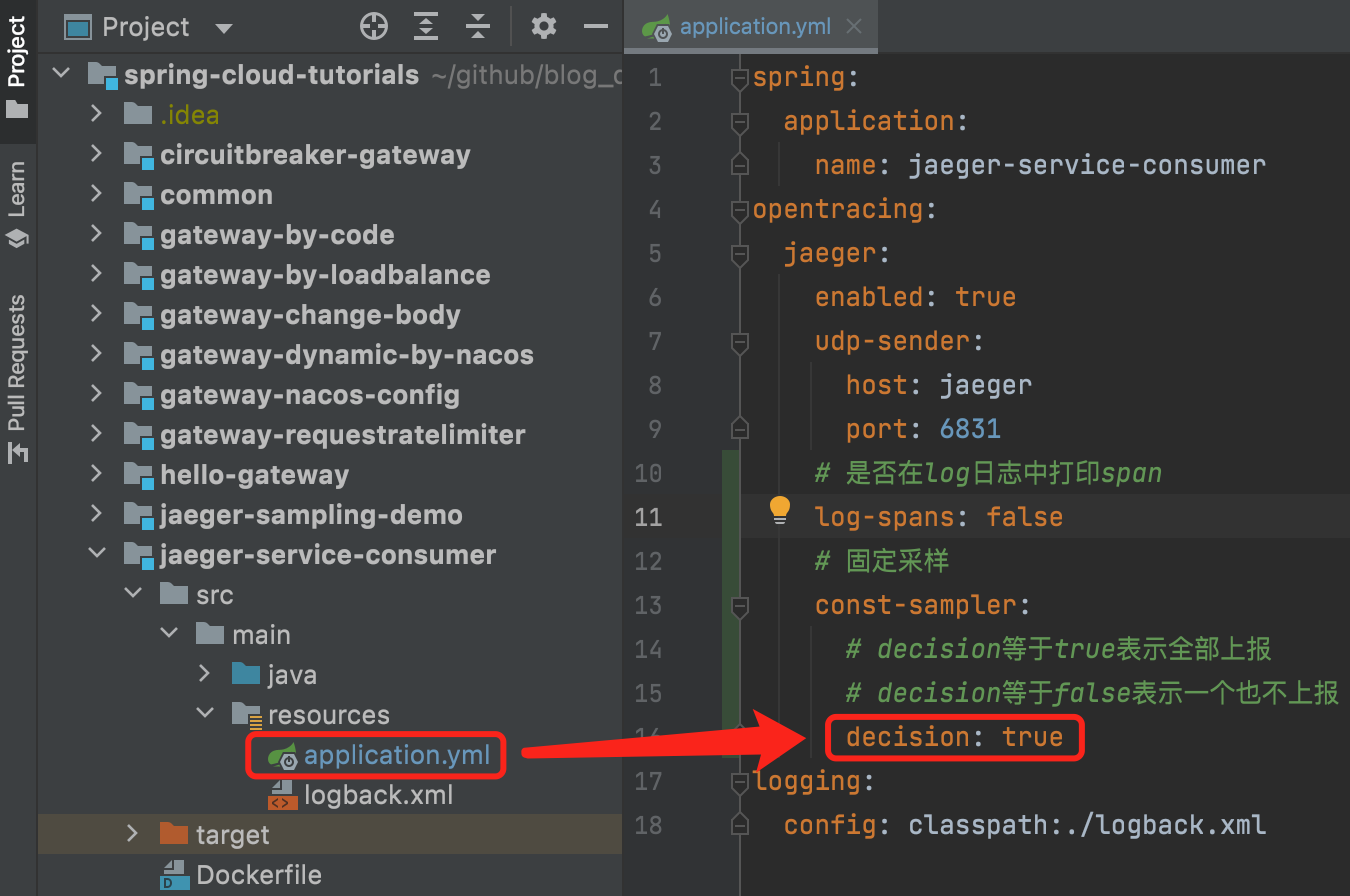Open Project panel settings gear

pos(543,27)
